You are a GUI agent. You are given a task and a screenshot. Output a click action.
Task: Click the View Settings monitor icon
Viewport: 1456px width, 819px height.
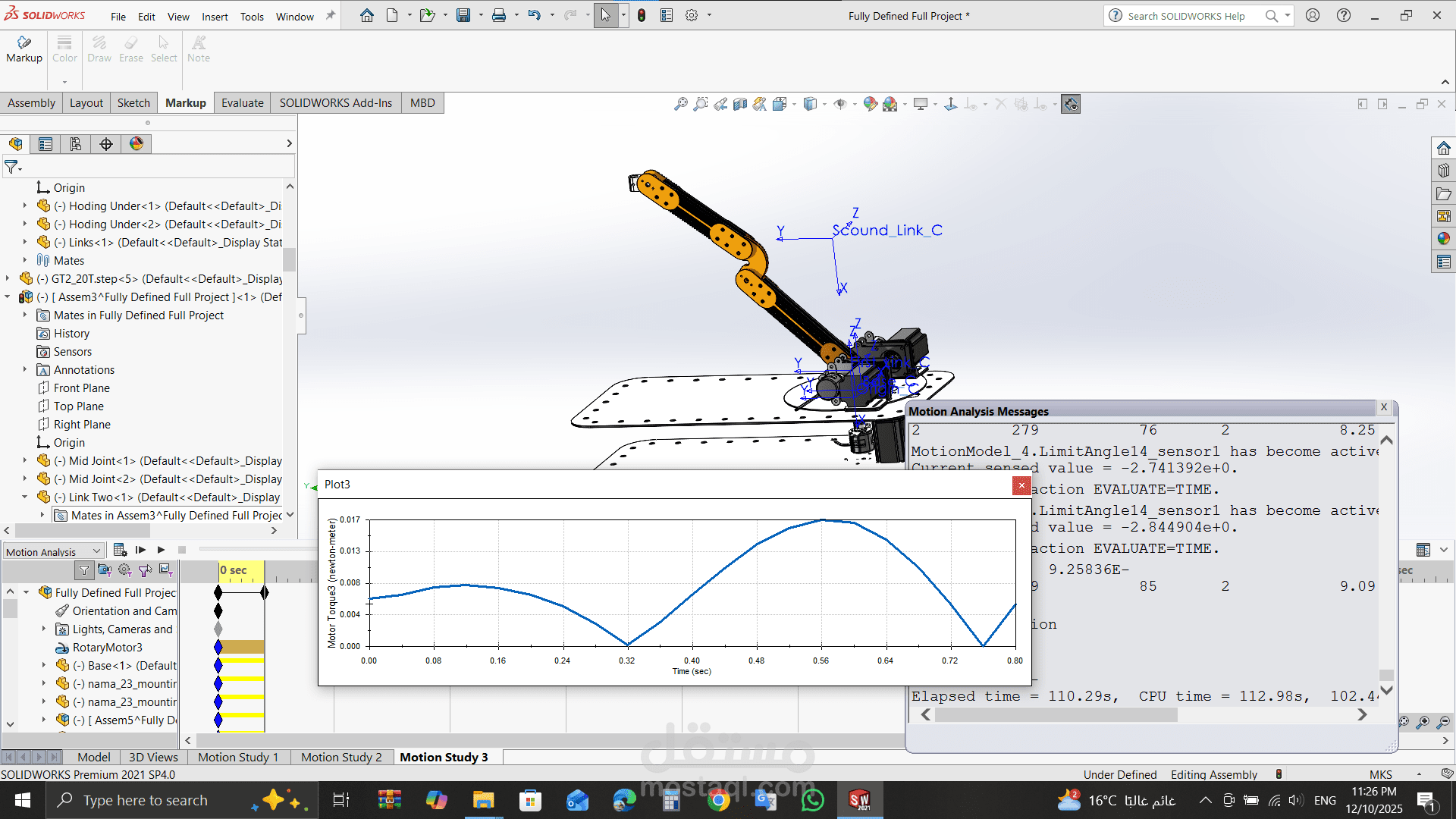pos(921,104)
